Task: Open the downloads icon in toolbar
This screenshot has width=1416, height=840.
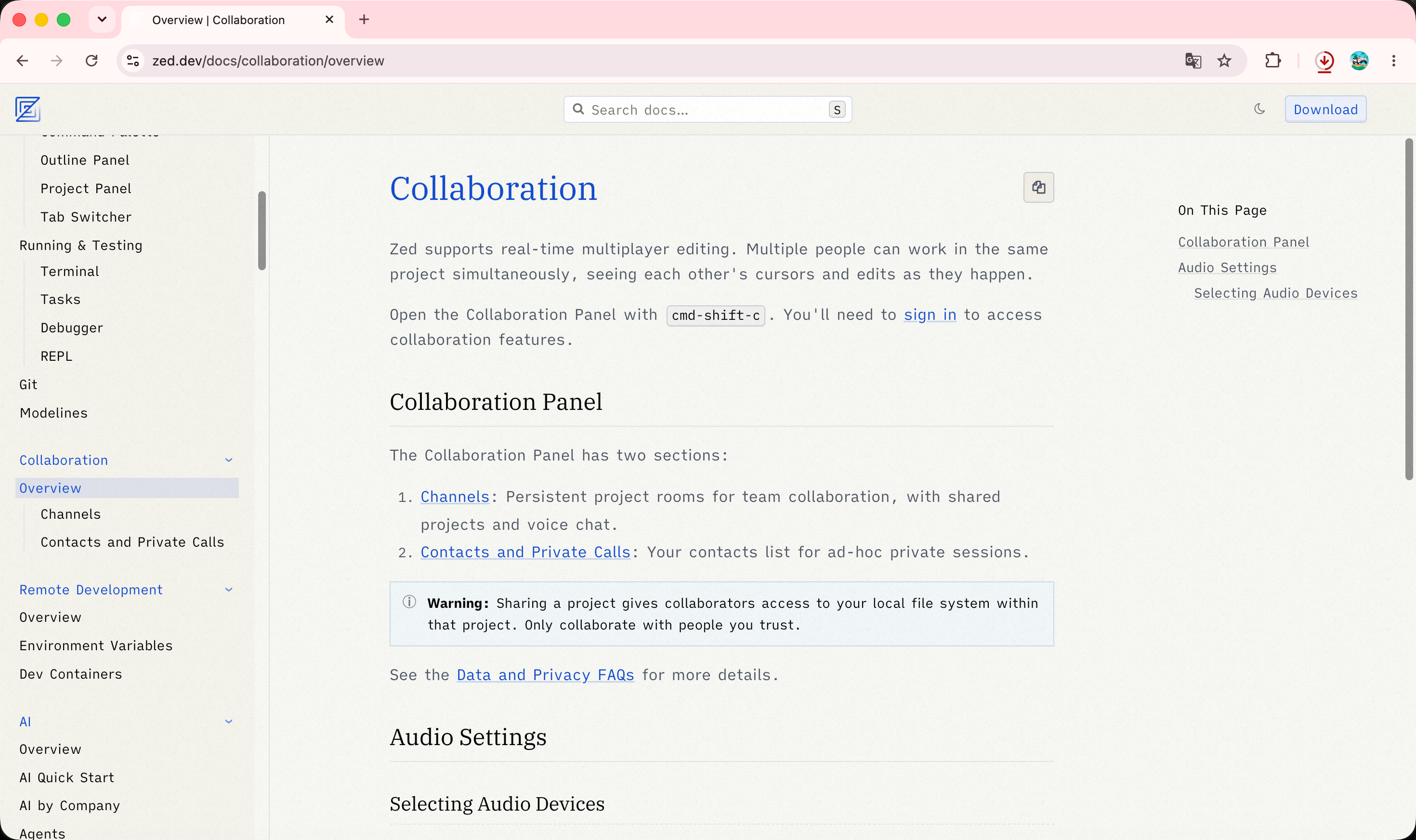Action: pyautogui.click(x=1324, y=61)
